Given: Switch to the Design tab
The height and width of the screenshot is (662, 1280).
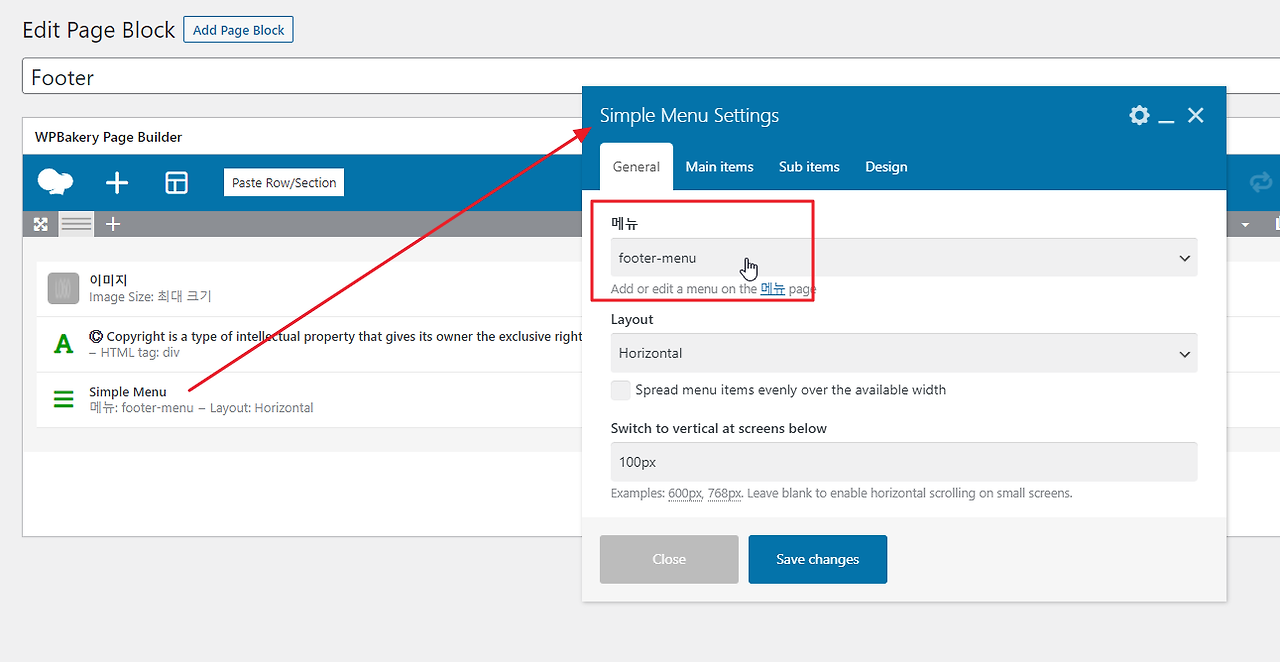Looking at the screenshot, I should coord(886,167).
